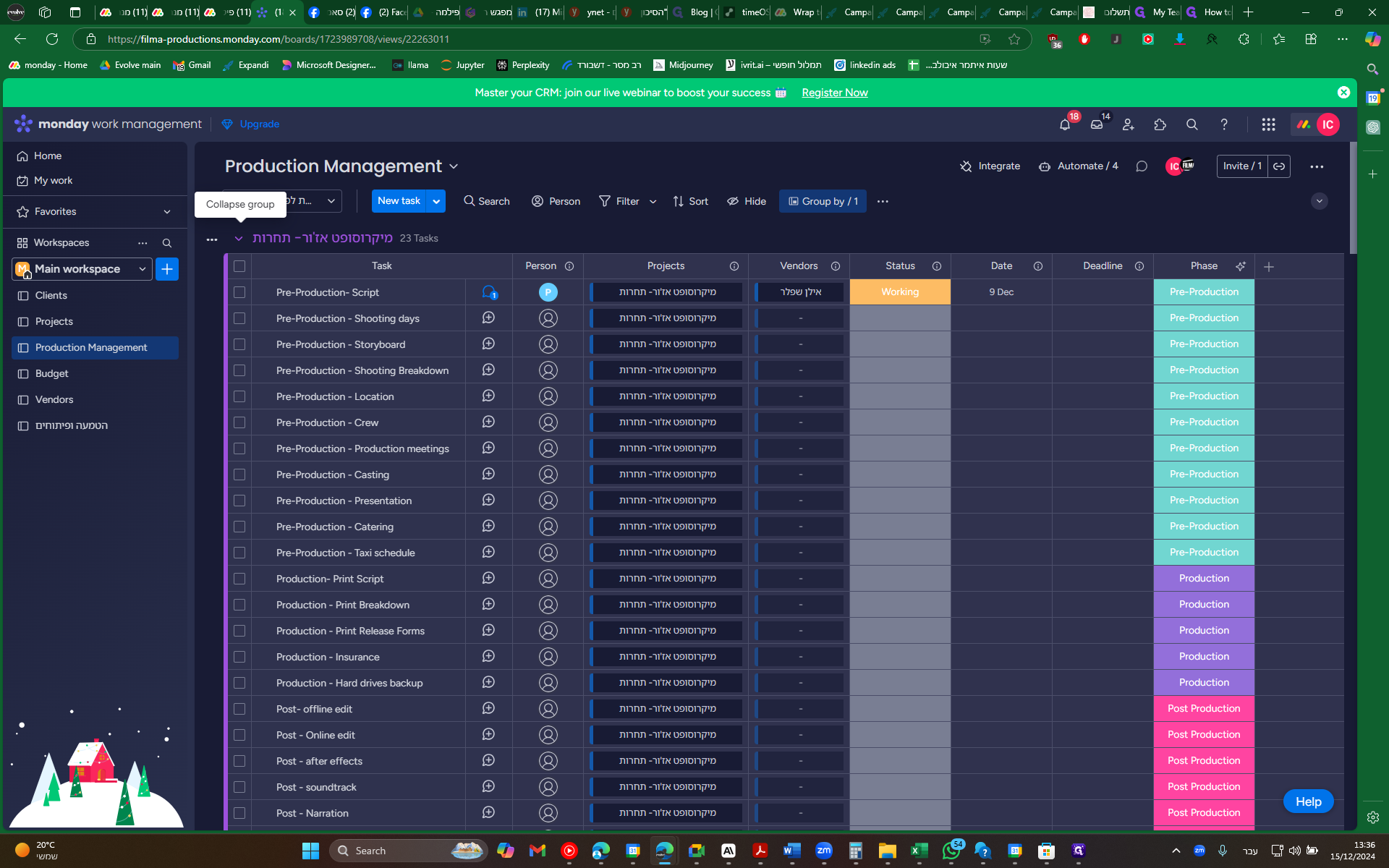
Task: Click Pre-Production phase cell for Script row
Action: pyautogui.click(x=1204, y=292)
